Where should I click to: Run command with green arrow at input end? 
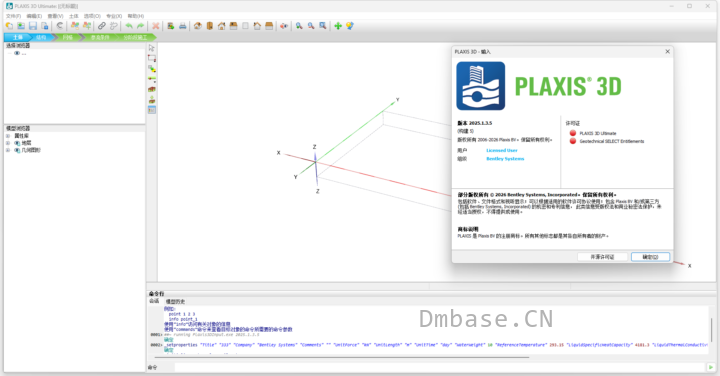coord(711,367)
